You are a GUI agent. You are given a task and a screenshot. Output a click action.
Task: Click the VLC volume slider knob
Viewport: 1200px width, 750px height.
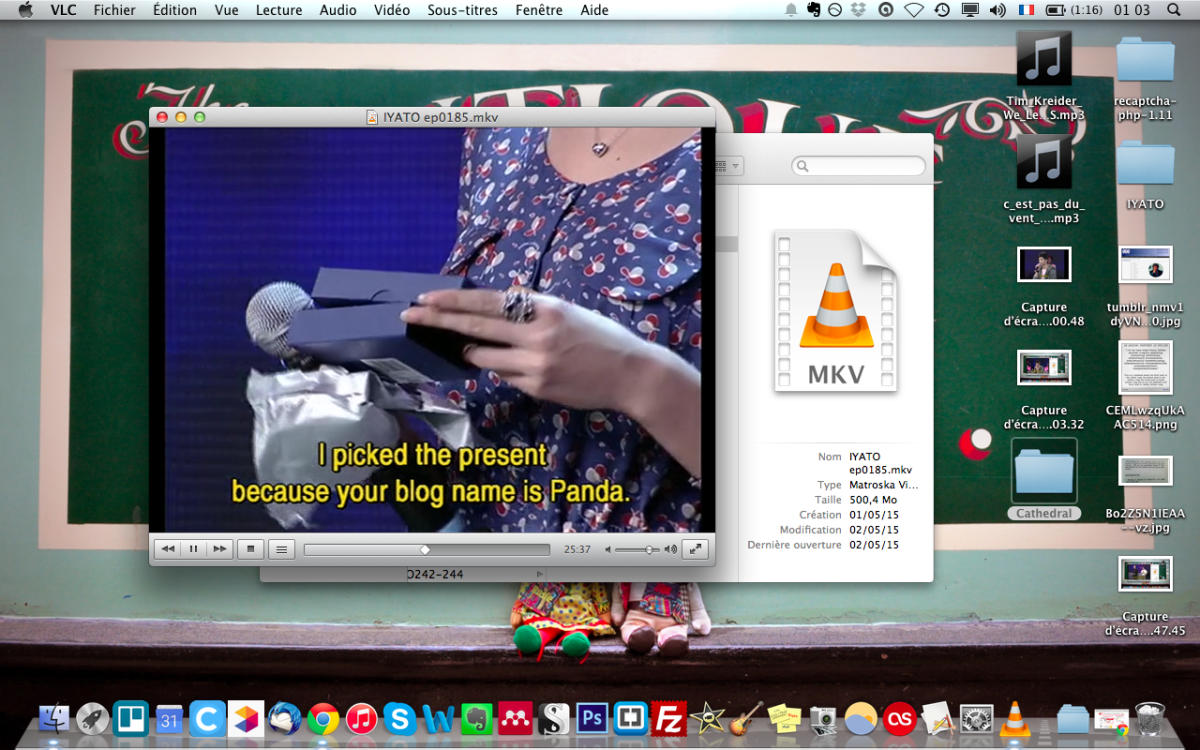click(650, 549)
